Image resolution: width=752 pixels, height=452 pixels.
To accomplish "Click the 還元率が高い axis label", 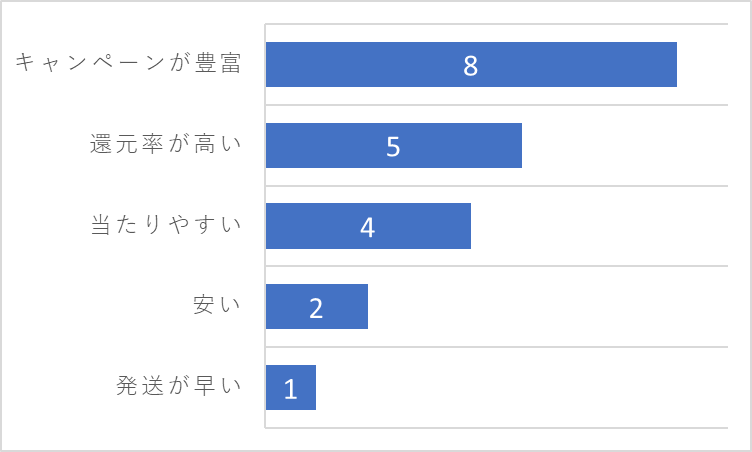I will [165, 143].
